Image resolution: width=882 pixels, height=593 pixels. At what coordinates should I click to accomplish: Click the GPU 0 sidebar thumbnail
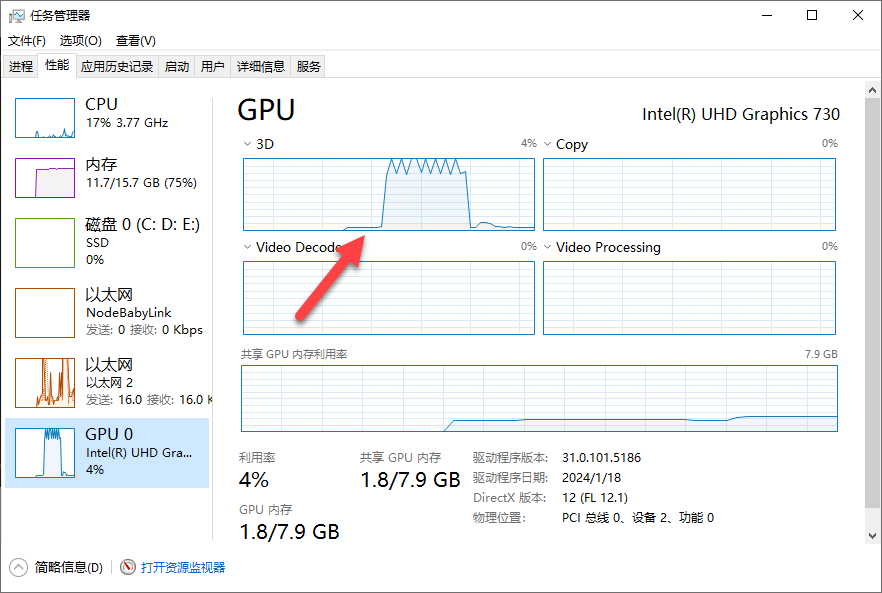[x=45, y=452]
